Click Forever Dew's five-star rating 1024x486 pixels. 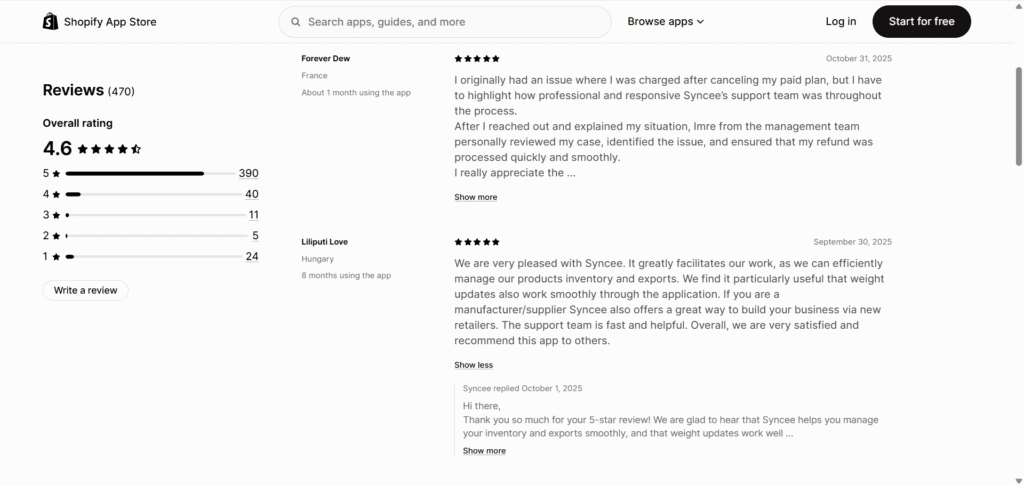pyautogui.click(x=477, y=59)
